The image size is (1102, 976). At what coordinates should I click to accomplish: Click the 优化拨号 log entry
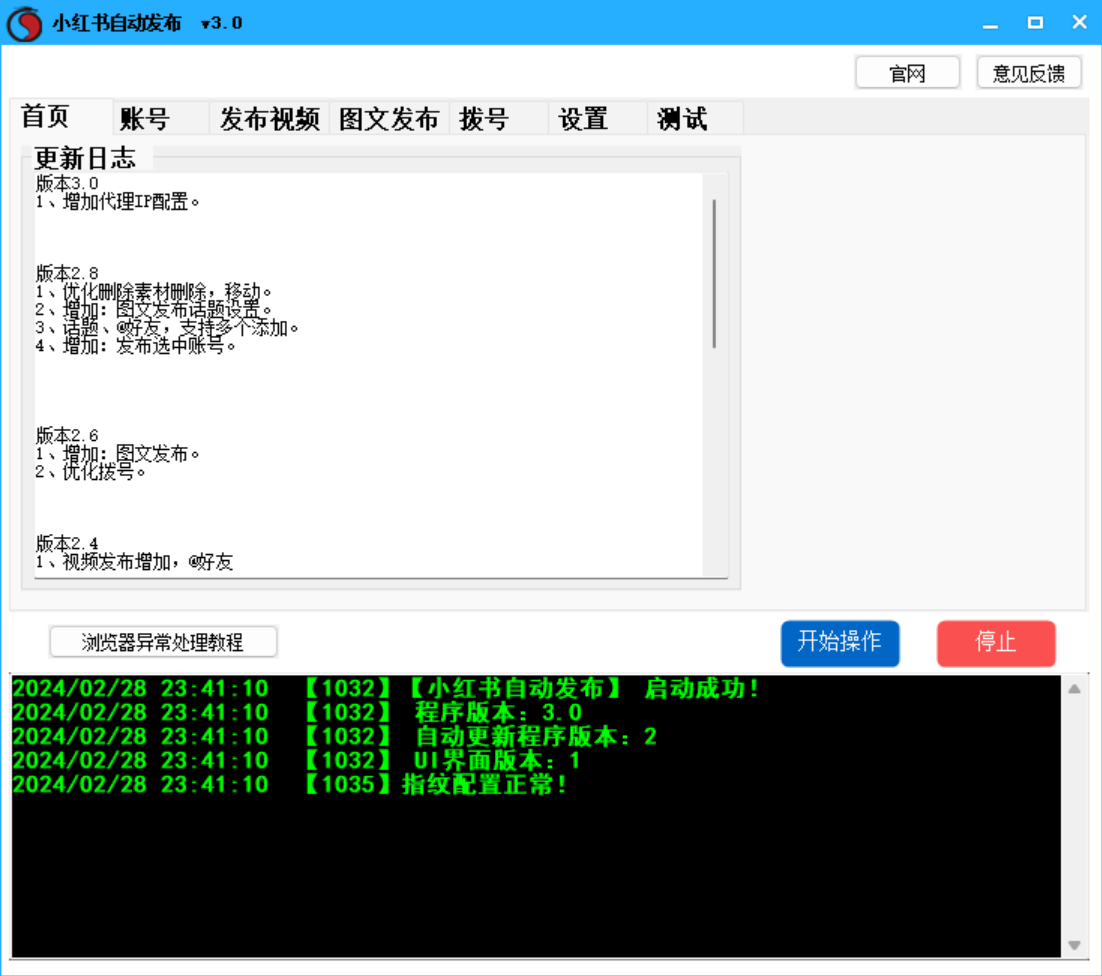(x=91, y=472)
